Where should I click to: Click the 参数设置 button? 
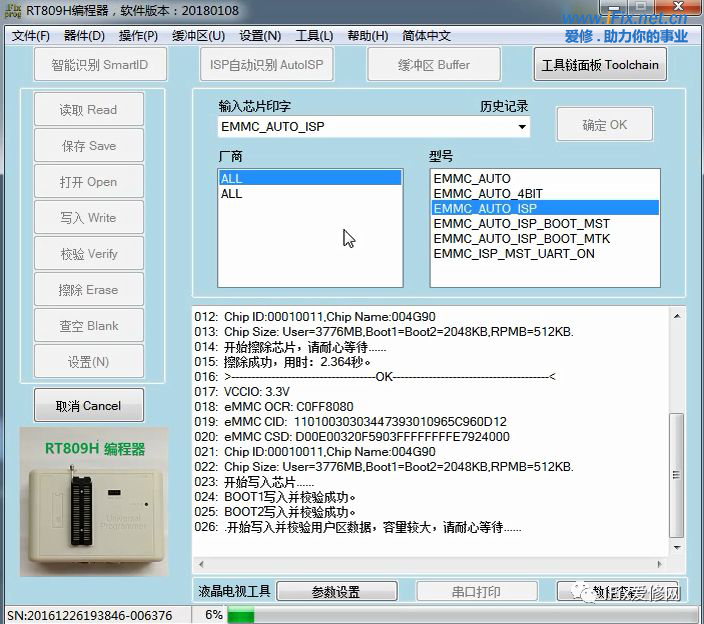pos(336,592)
